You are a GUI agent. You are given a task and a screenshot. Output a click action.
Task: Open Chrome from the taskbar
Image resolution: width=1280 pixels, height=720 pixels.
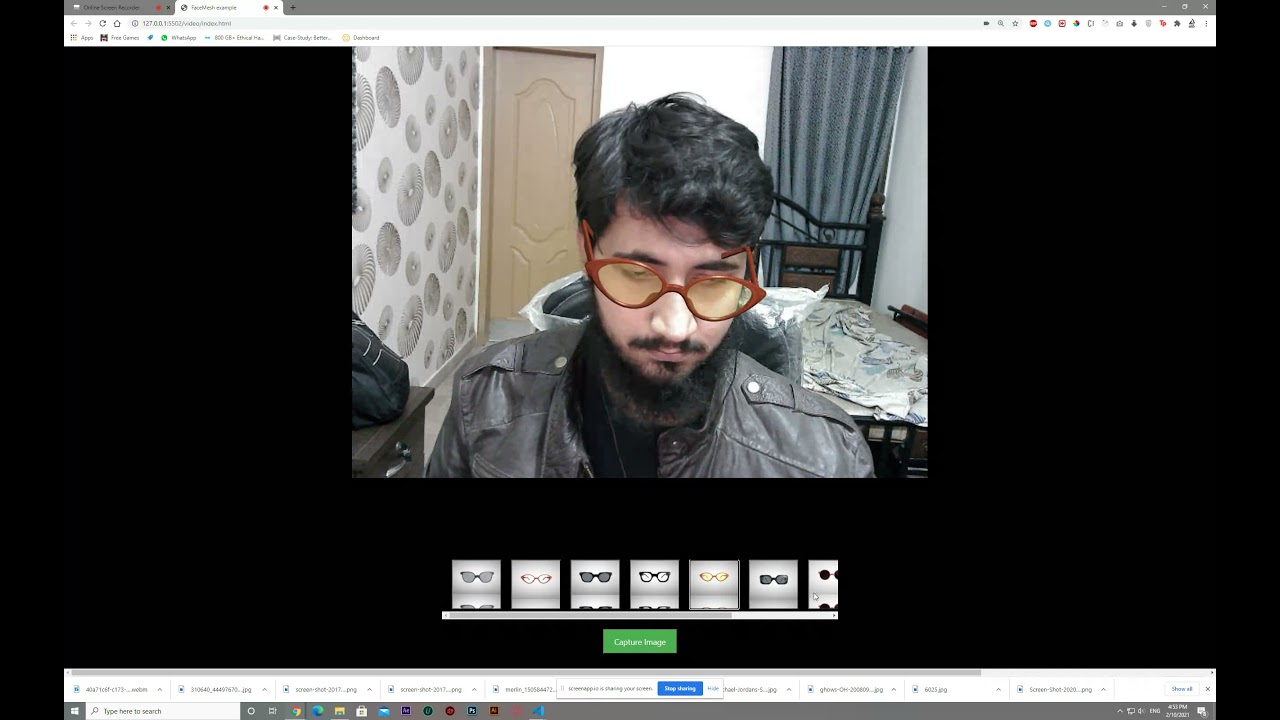pos(295,711)
